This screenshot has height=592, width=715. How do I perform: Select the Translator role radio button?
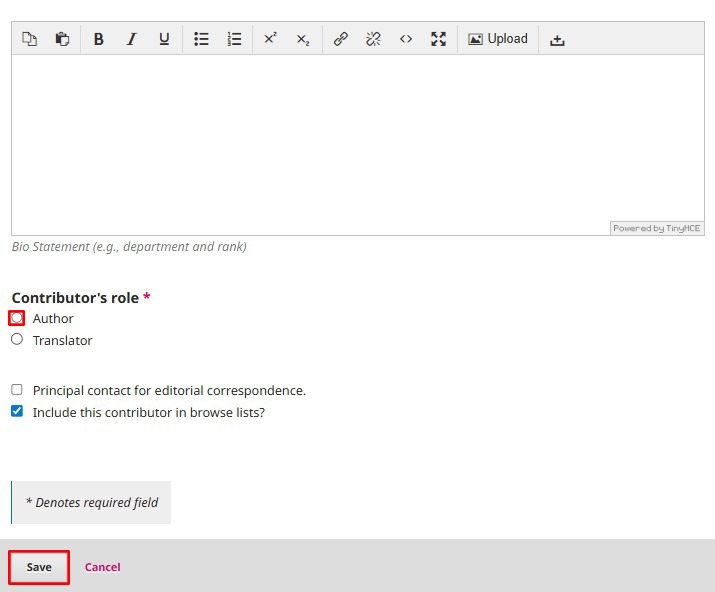point(17,339)
